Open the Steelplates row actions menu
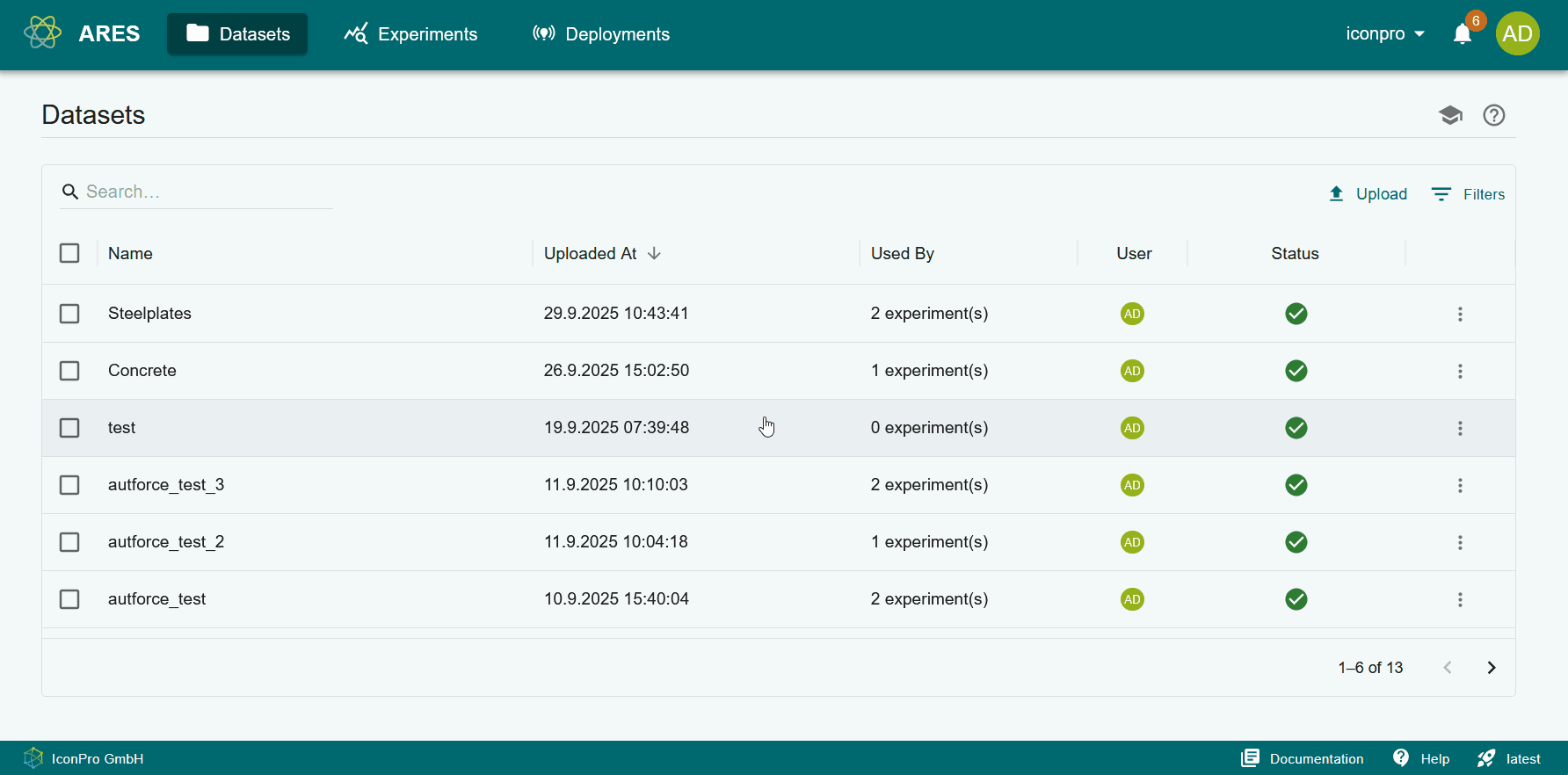 (1460, 314)
